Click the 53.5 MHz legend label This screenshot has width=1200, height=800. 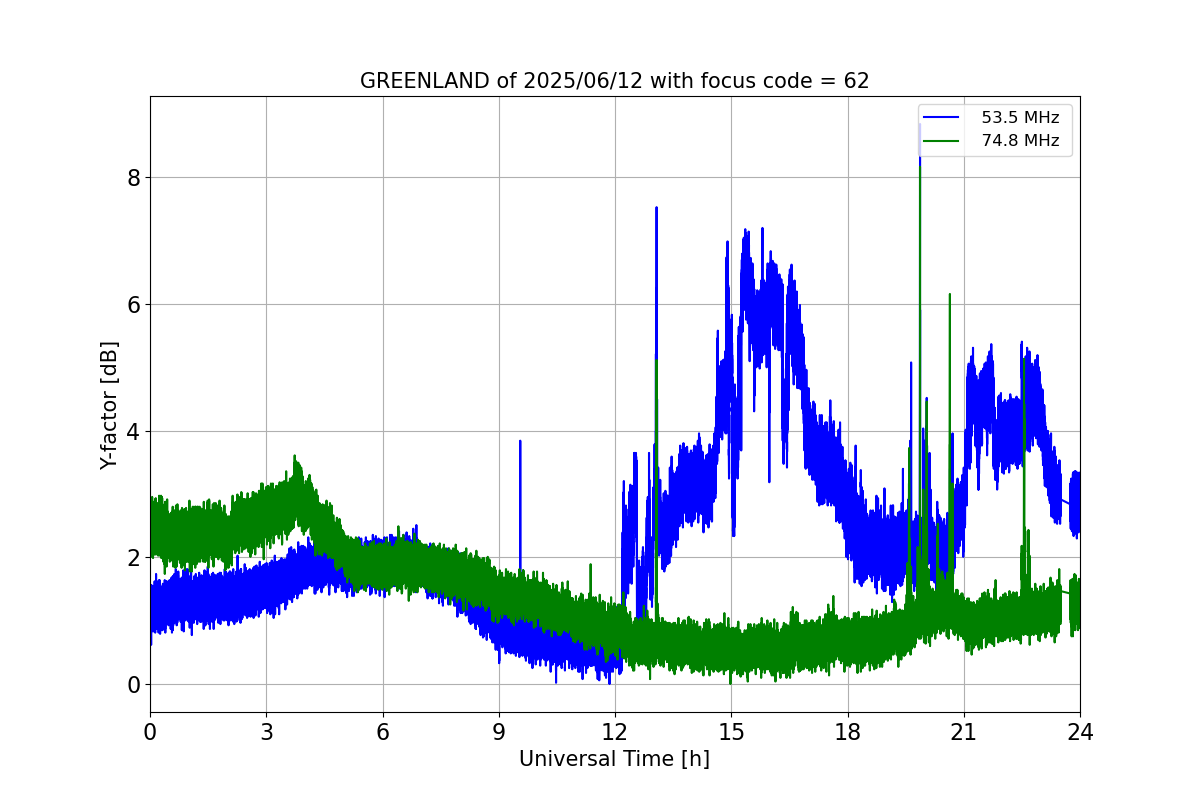1020,118
